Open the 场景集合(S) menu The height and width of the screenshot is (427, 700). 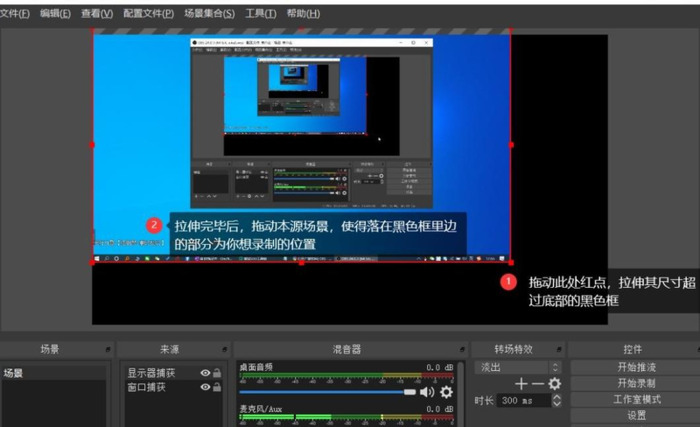point(209,13)
